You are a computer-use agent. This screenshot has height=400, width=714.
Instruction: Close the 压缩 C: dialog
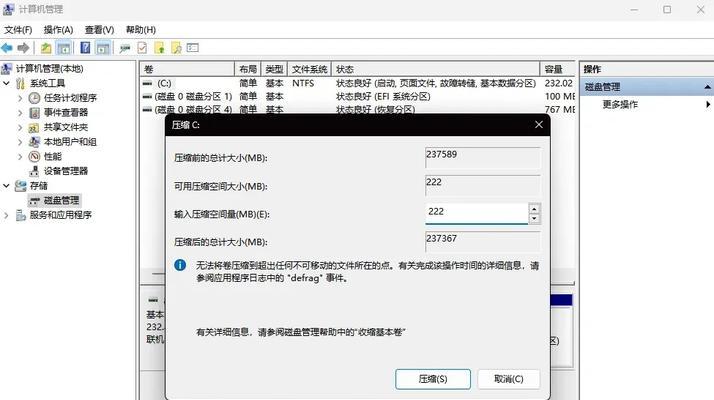coord(539,125)
